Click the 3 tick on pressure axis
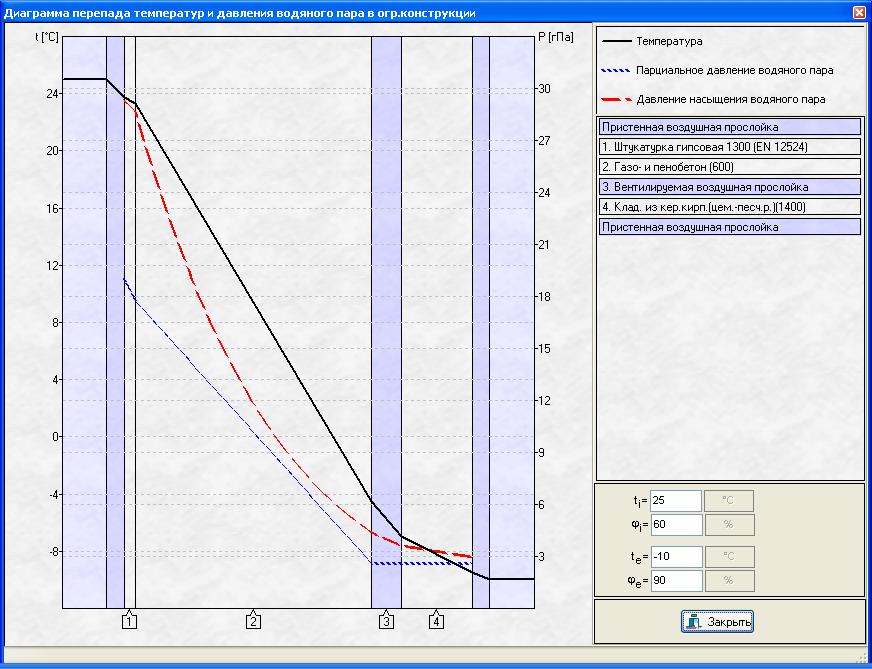This screenshot has width=872, height=669. [541, 556]
